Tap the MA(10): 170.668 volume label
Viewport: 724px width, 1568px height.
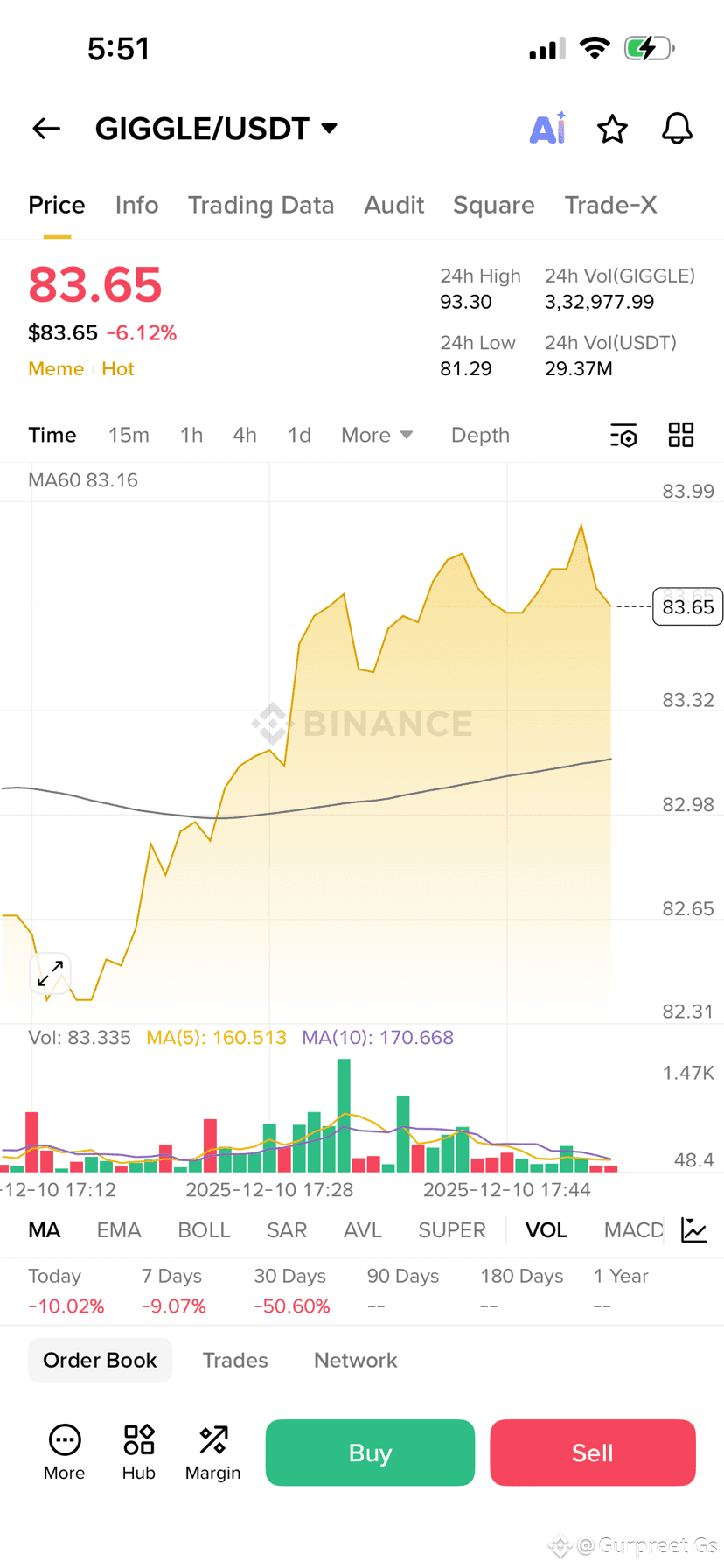[378, 1038]
